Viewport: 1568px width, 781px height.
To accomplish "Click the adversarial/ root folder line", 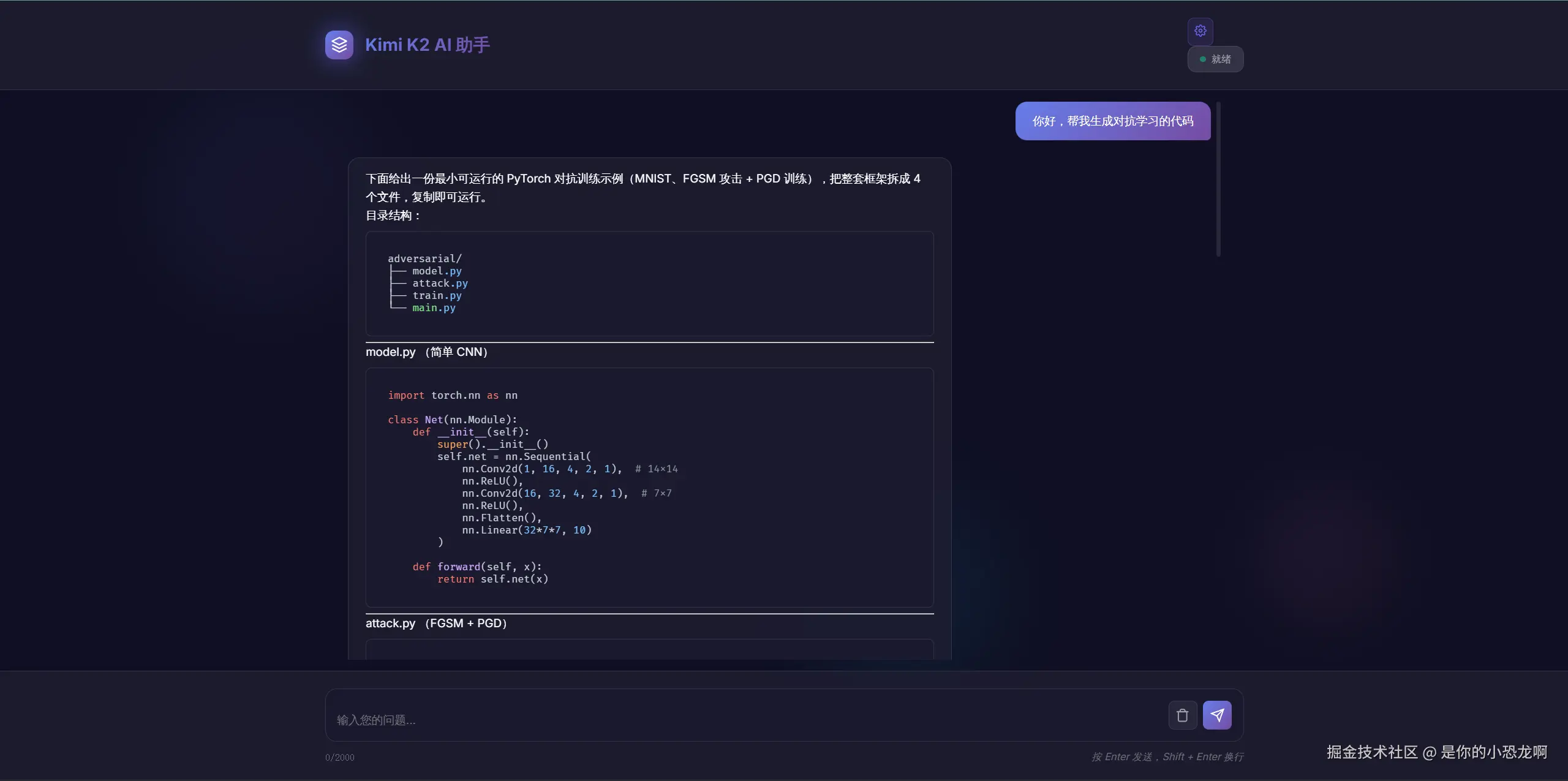I will tap(424, 258).
